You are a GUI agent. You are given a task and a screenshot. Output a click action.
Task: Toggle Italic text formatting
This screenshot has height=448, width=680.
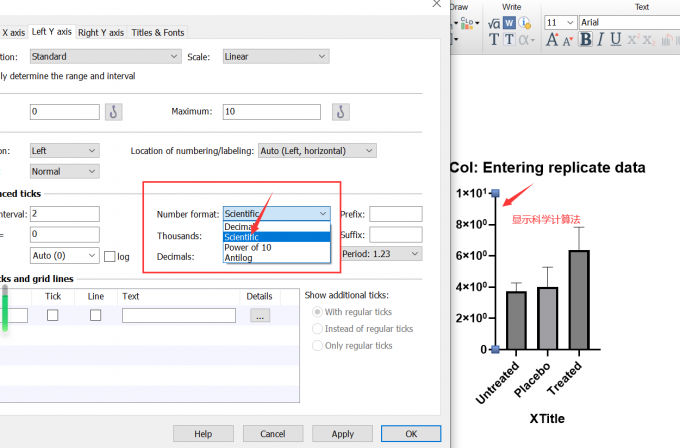(x=601, y=40)
